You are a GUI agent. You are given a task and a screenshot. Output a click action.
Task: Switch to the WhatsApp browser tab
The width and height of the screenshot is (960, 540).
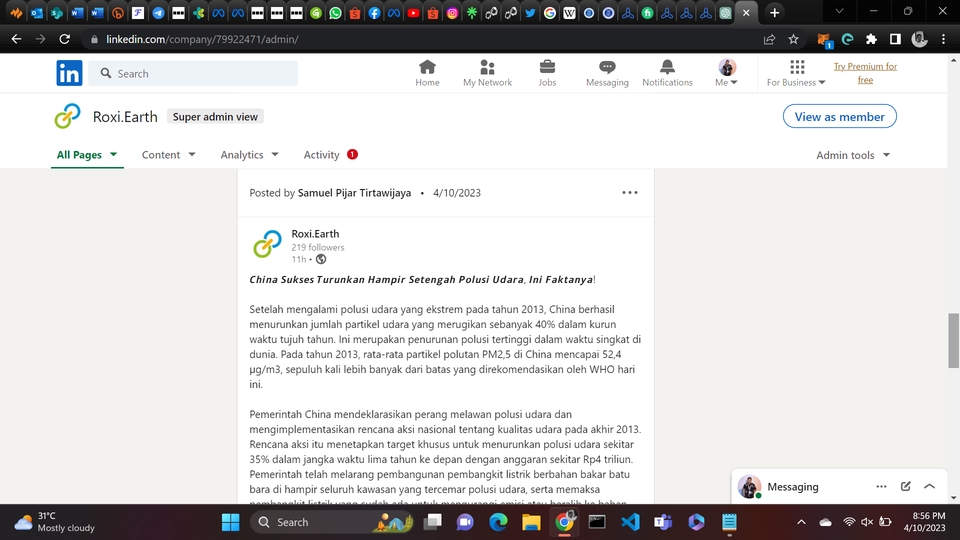(x=335, y=12)
